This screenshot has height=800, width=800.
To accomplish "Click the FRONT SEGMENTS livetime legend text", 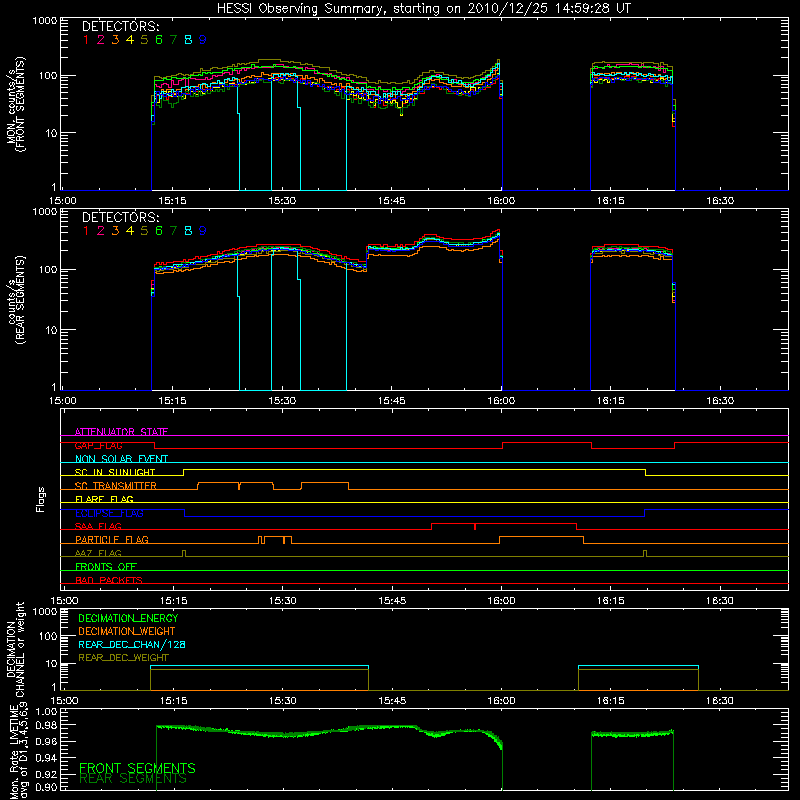I will pos(137,768).
